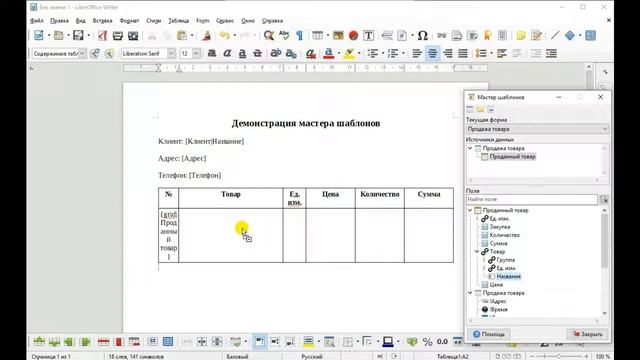
Task: Click the Товар table header cell
Action: coord(231,198)
